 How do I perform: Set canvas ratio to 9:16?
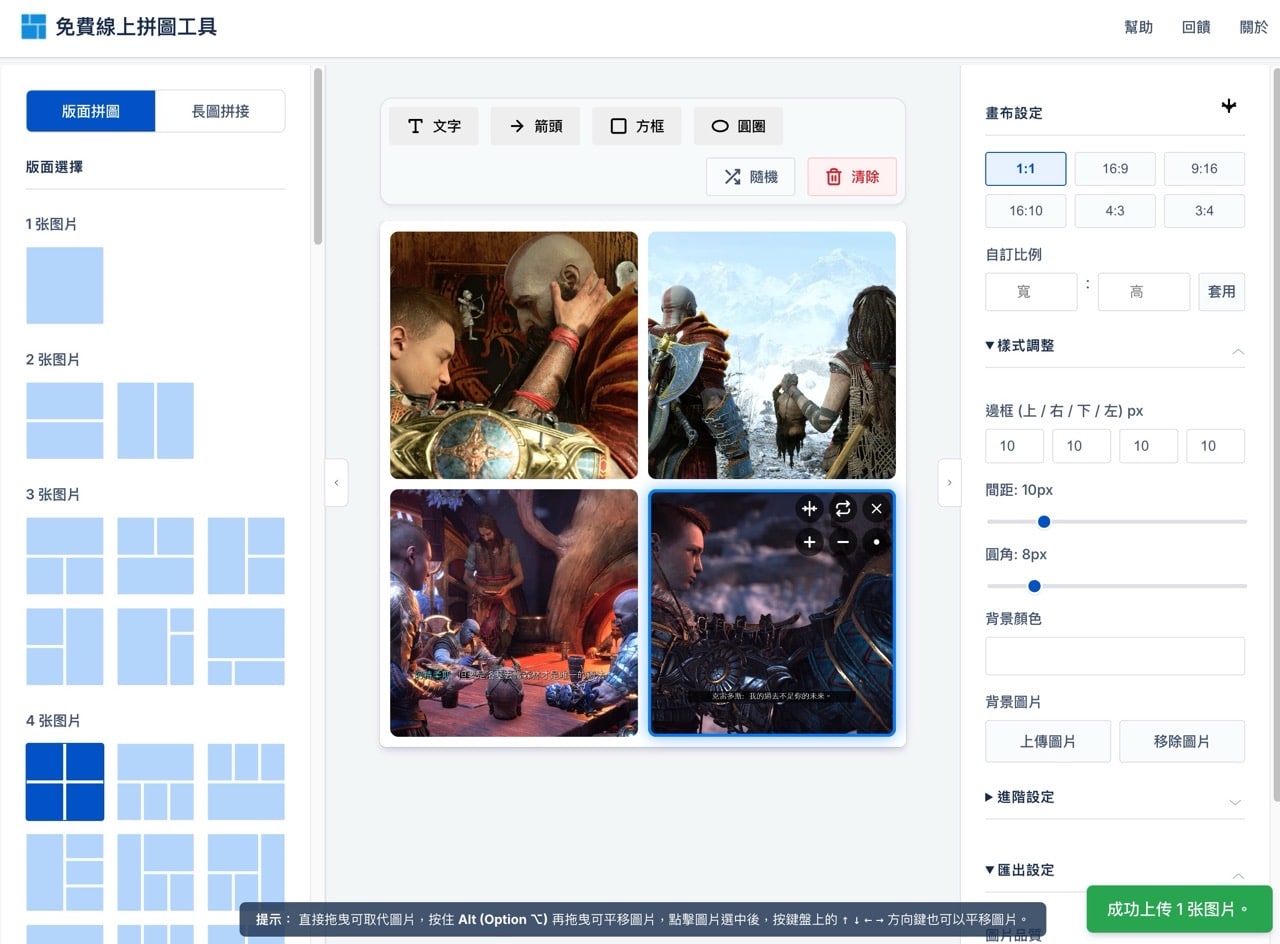coord(1204,169)
